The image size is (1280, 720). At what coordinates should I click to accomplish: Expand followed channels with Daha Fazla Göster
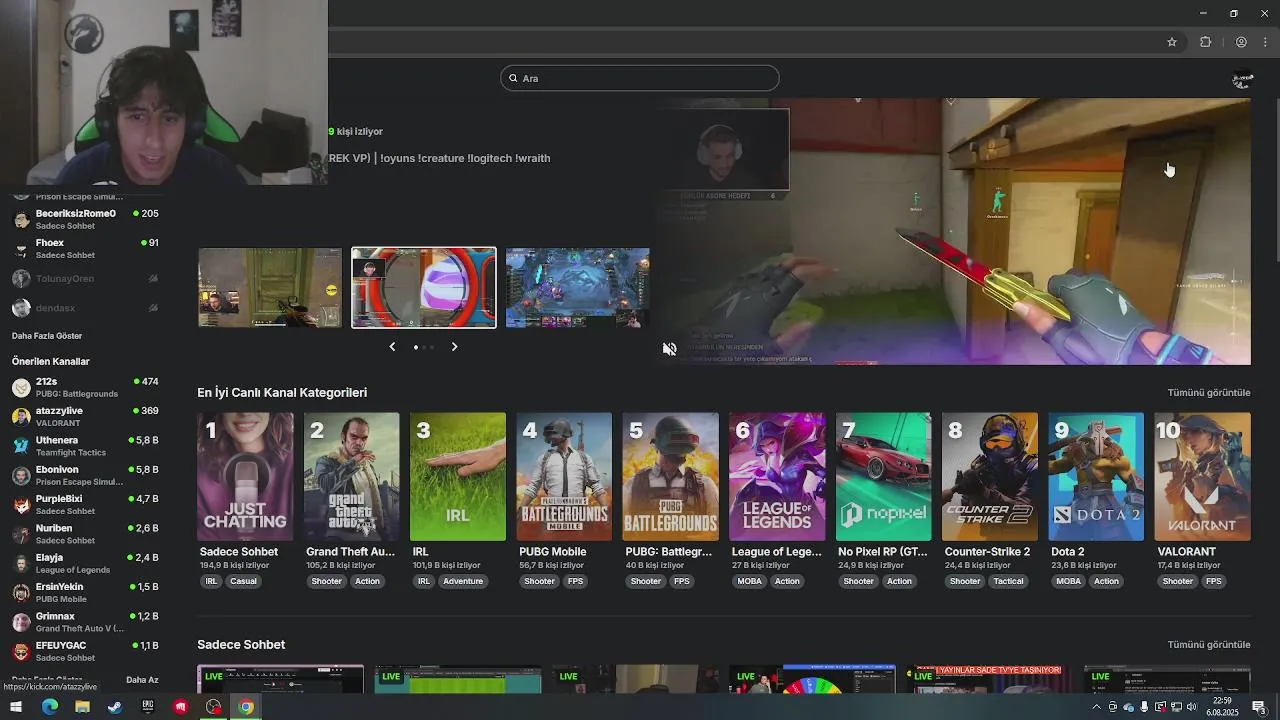[x=47, y=336]
